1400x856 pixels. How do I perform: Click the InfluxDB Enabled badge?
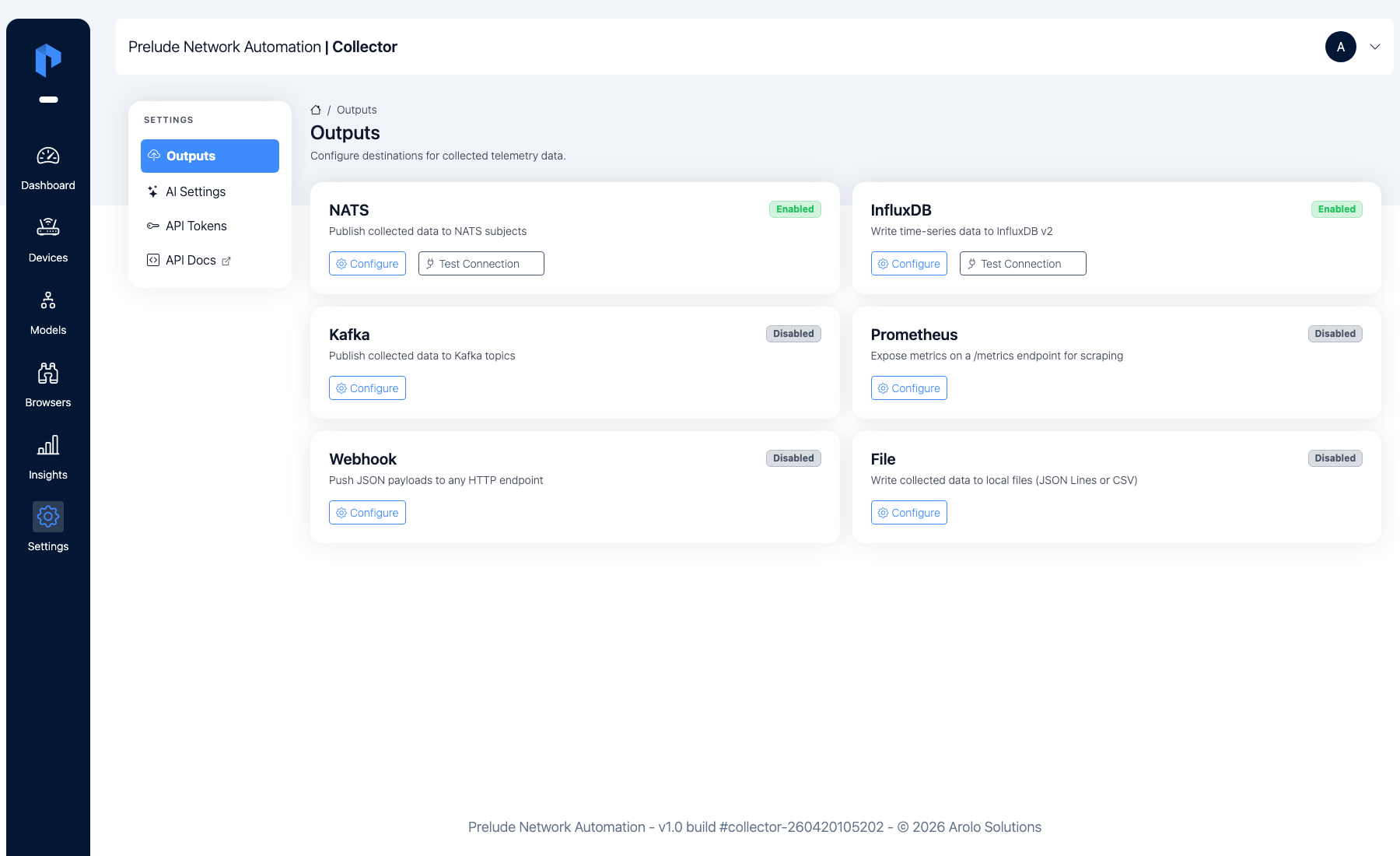[x=1337, y=209]
